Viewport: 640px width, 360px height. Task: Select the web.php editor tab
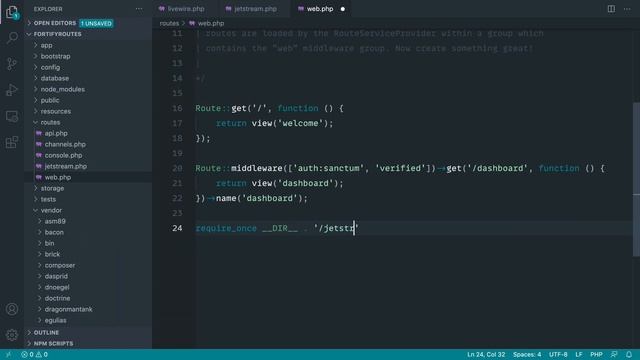(320, 9)
